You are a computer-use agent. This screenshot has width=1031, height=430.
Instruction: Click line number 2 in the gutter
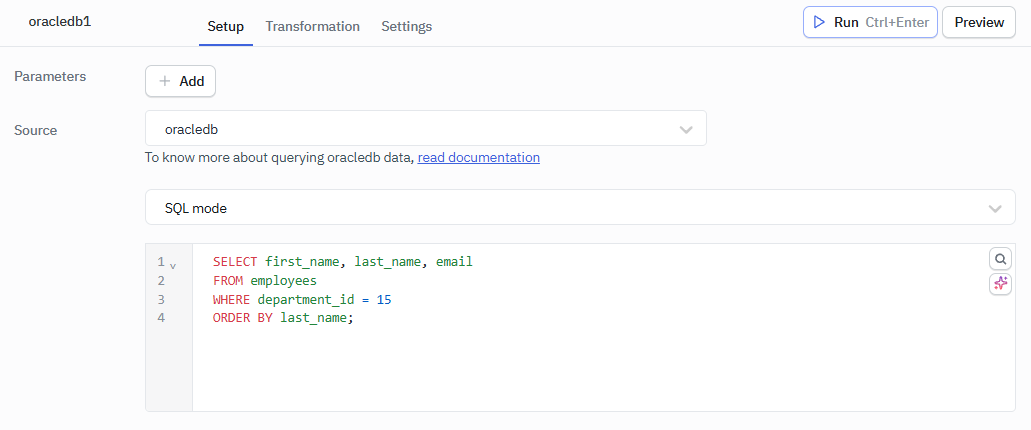click(161, 281)
